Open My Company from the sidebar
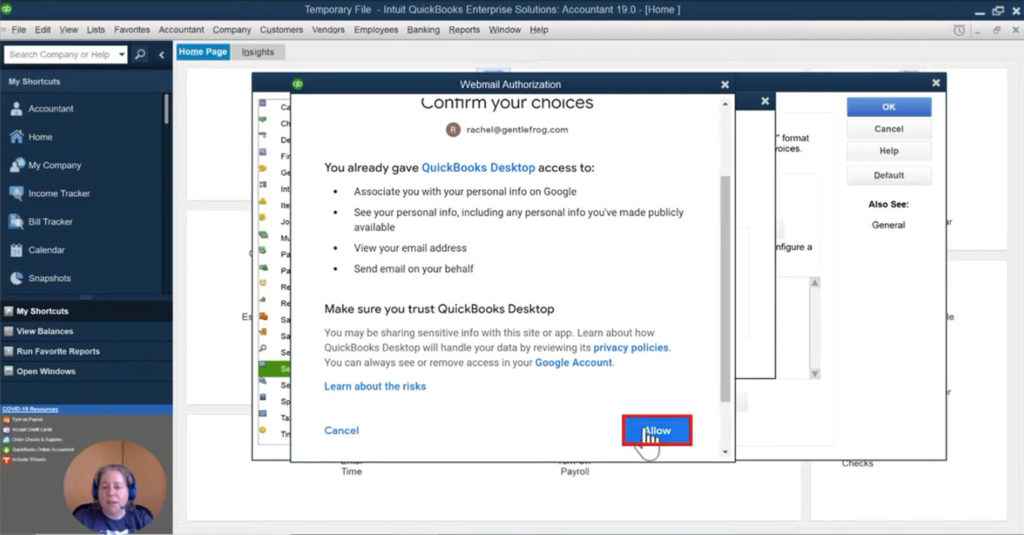The width and height of the screenshot is (1024, 535). [17, 165]
